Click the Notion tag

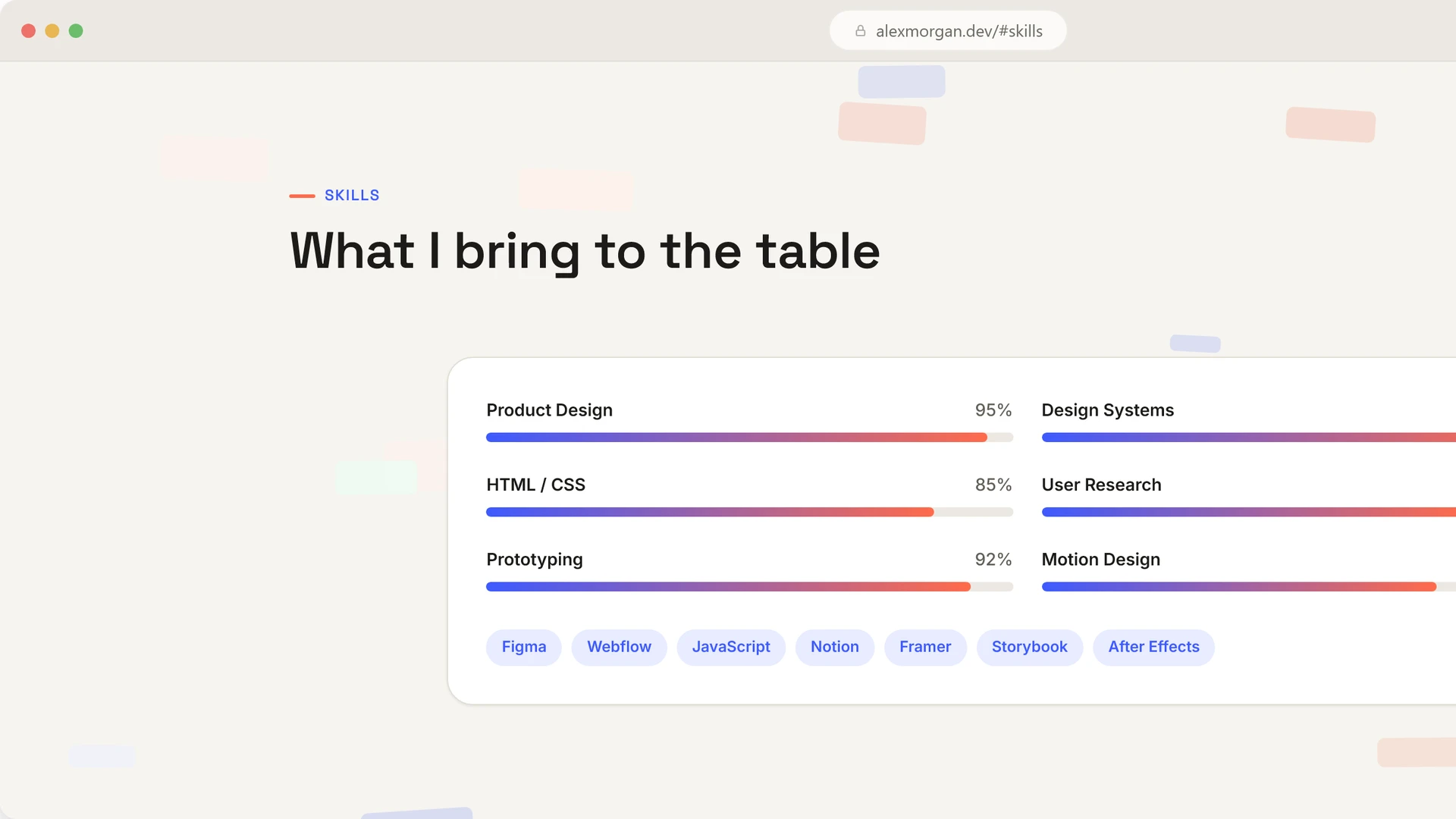coord(835,647)
